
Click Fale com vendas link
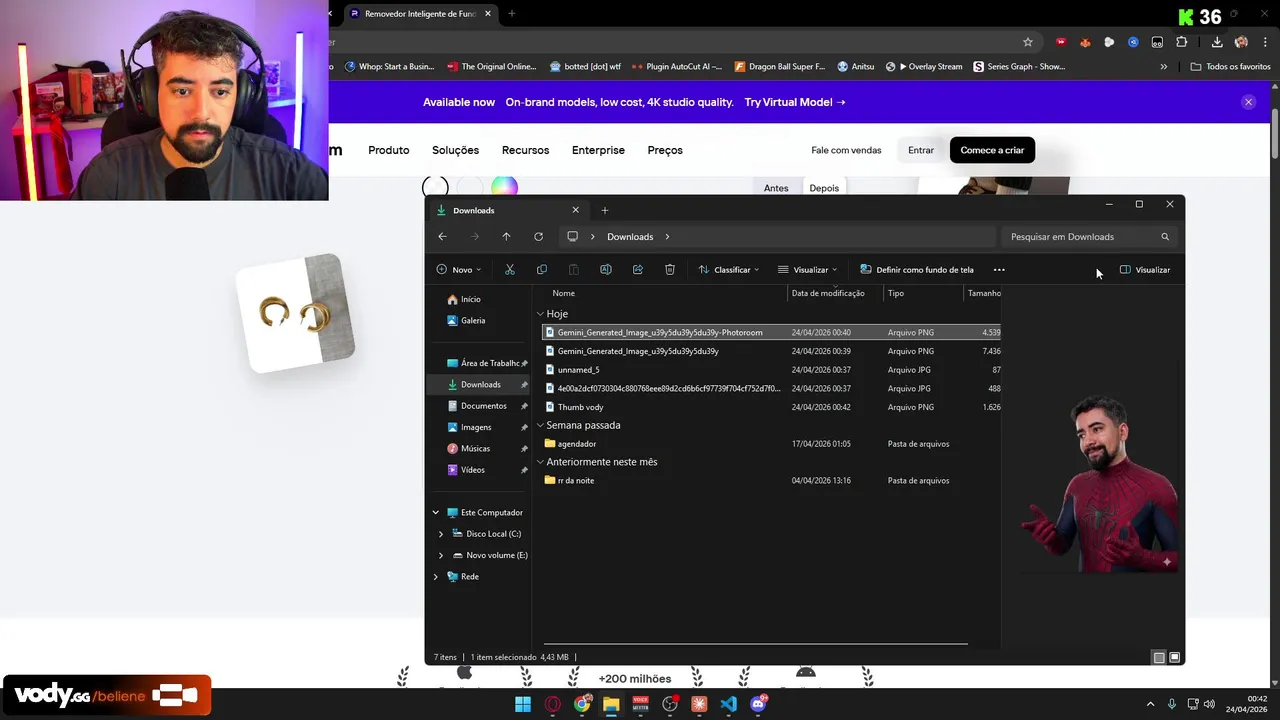tap(846, 150)
